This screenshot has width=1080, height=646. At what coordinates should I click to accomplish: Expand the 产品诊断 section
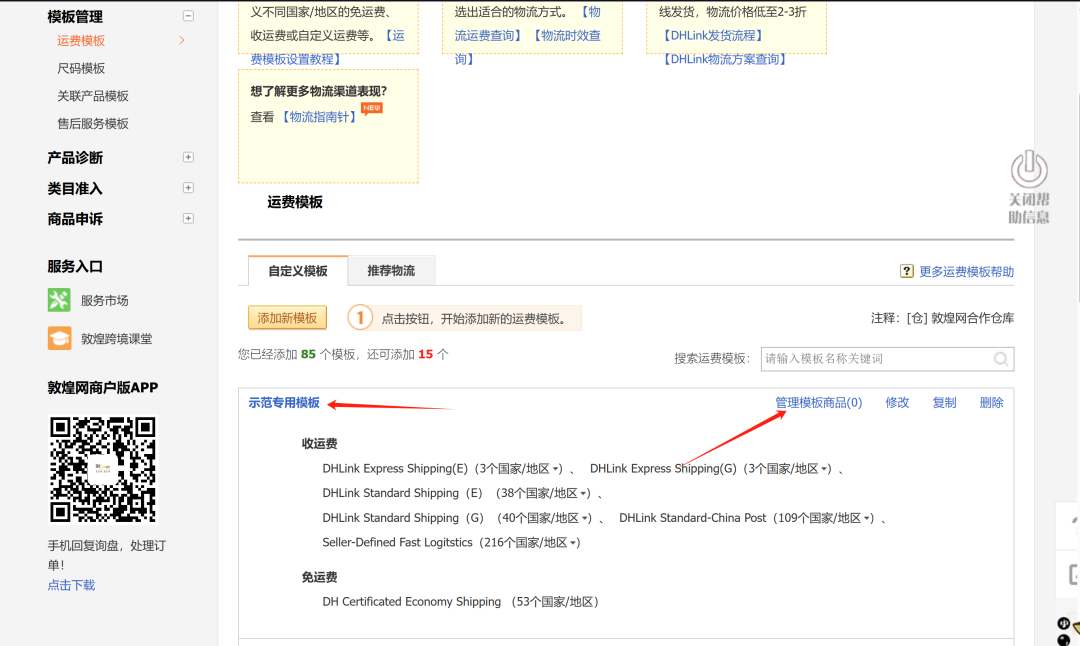(188, 157)
